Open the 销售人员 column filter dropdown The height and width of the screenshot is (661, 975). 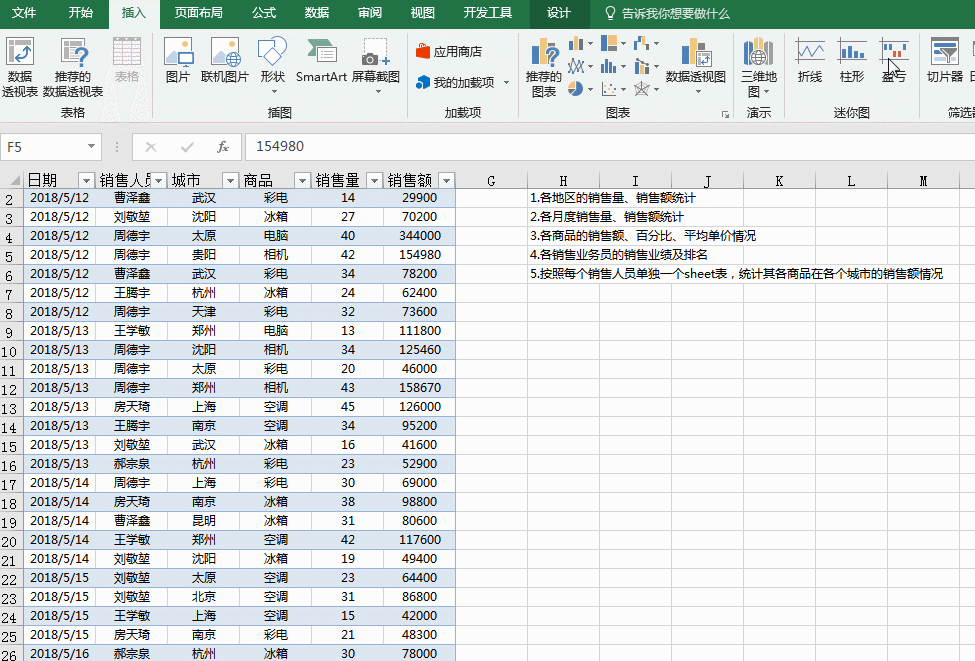(x=159, y=180)
